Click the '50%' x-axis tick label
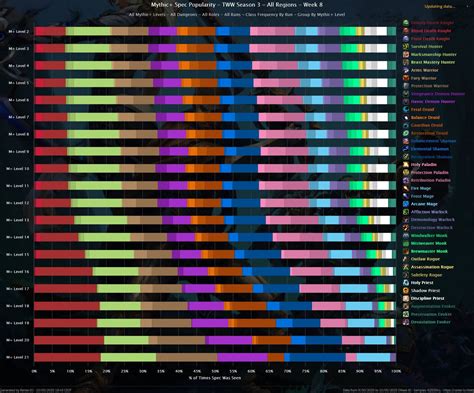The height and width of the screenshot is (393, 474). pyautogui.click(x=215, y=371)
